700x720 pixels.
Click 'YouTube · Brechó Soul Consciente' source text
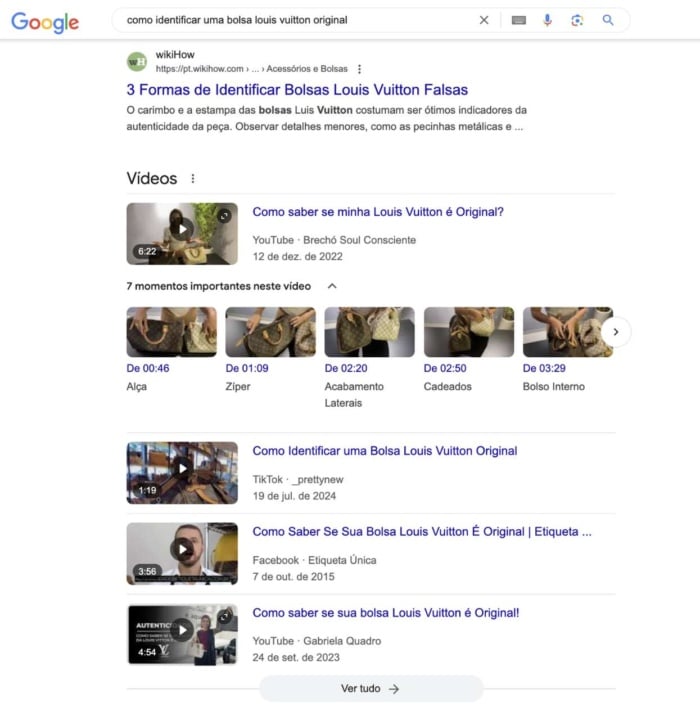(334, 240)
